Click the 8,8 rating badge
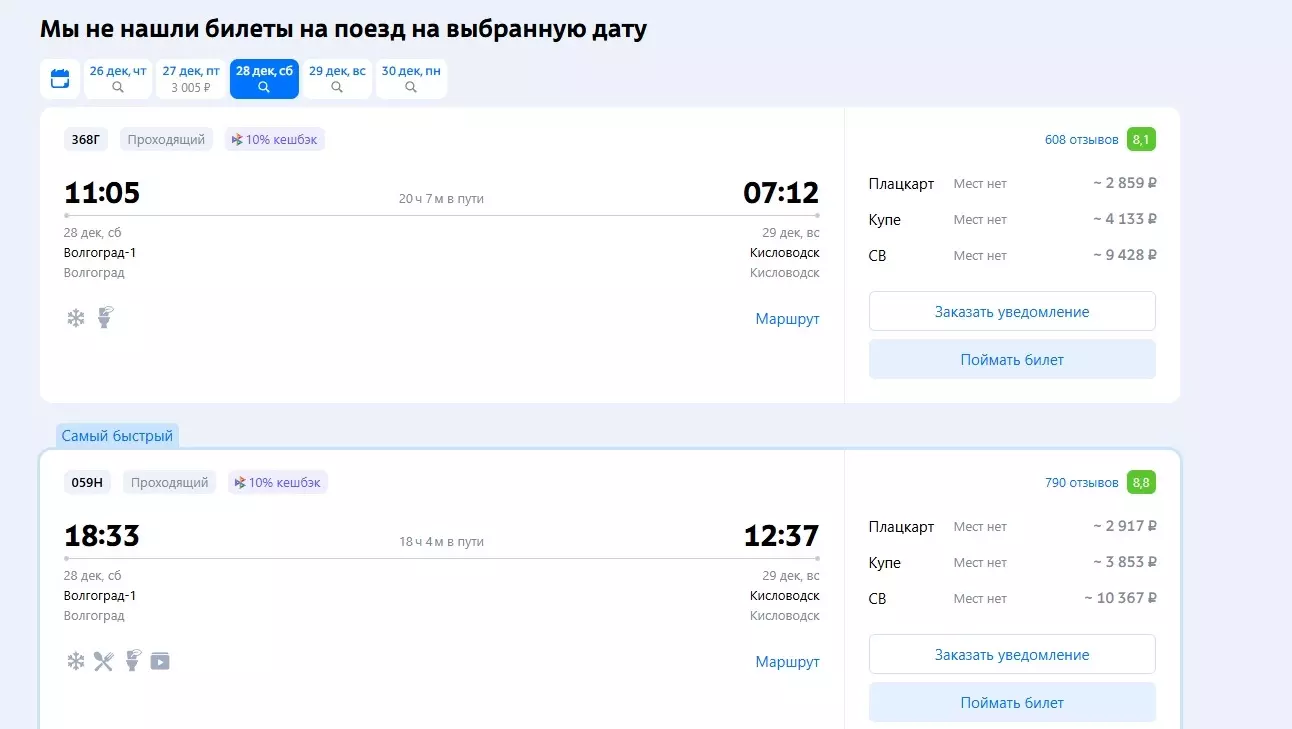 [1141, 483]
